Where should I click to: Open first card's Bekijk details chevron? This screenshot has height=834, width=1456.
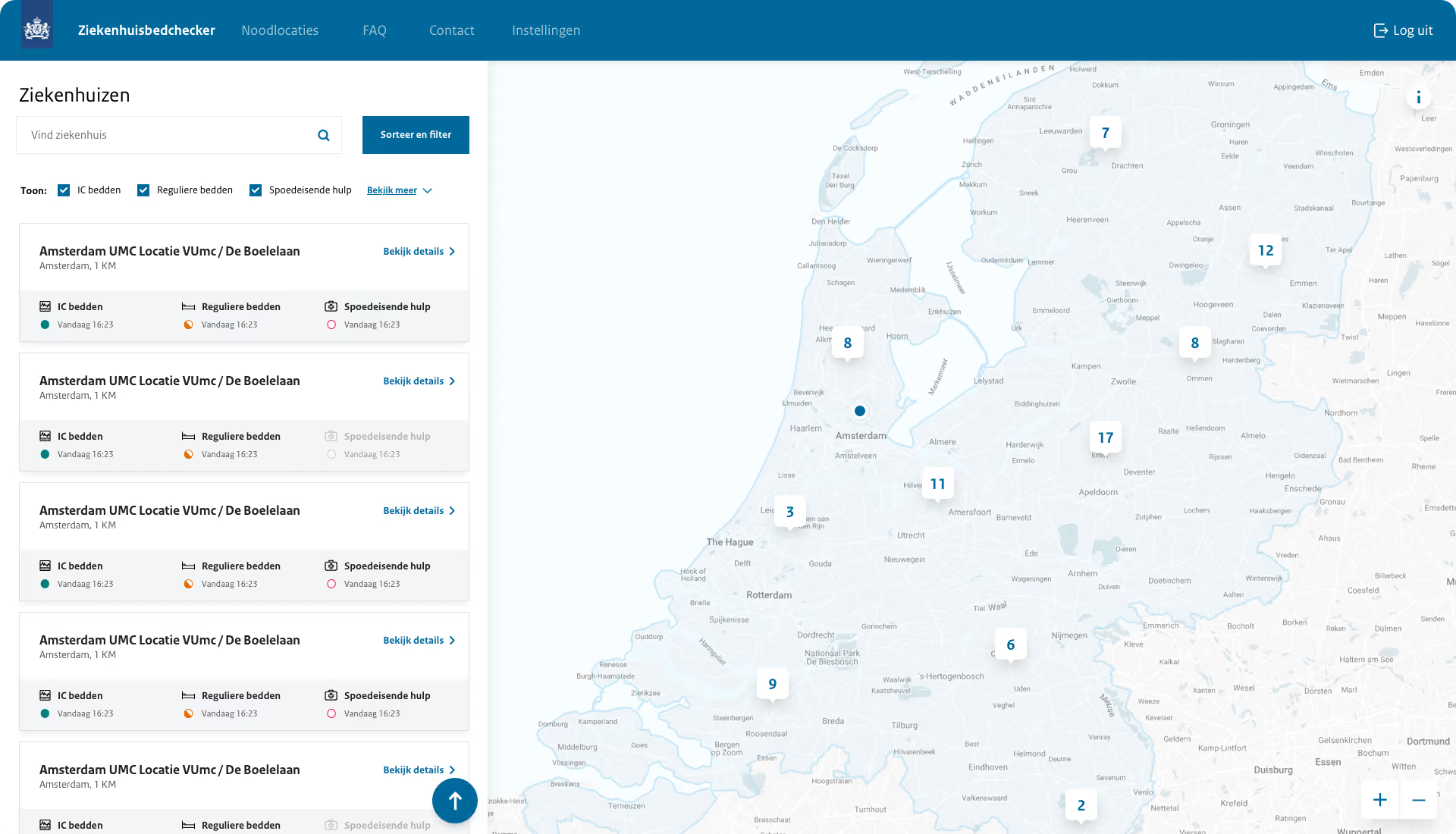click(x=452, y=252)
